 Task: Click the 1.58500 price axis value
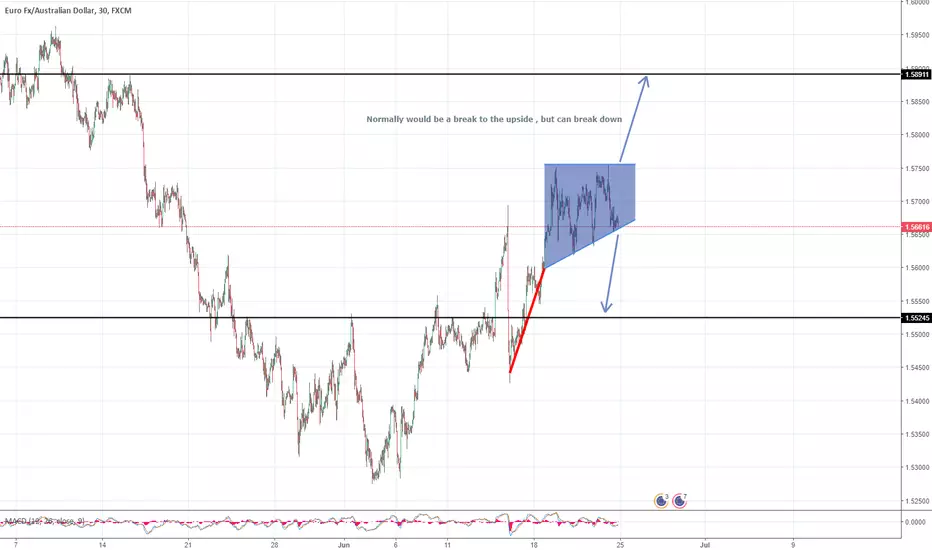(917, 102)
